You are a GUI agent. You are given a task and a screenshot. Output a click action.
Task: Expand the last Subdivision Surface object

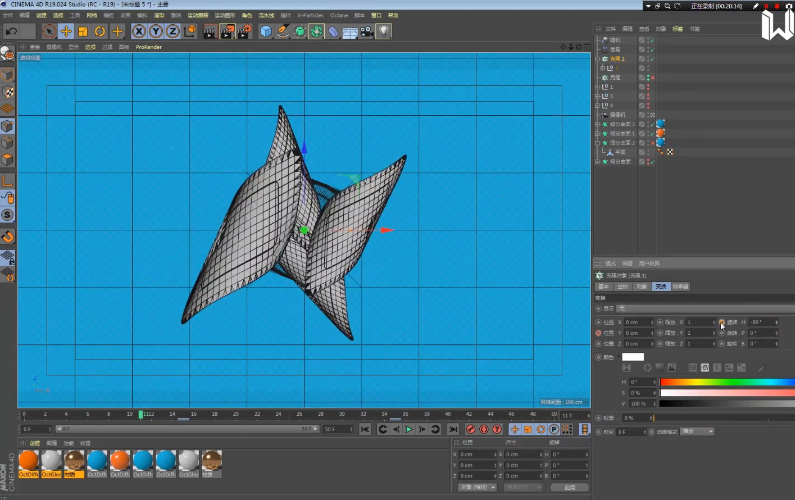(x=597, y=162)
